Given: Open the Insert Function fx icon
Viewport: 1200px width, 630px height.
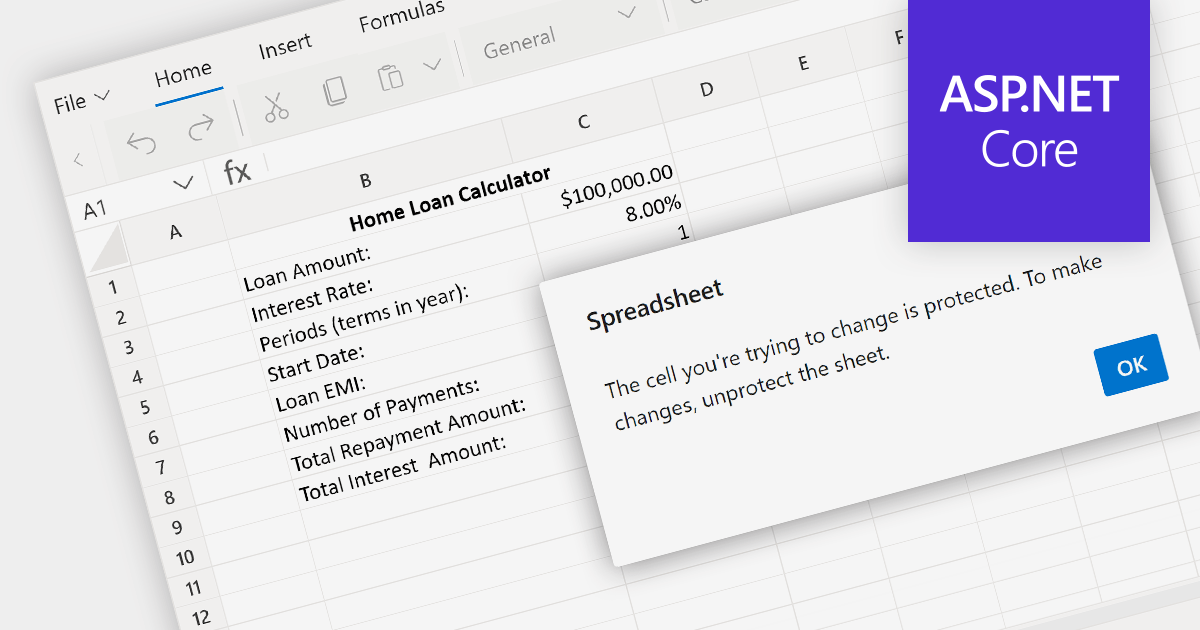Looking at the screenshot, I should pyautogui.click(x=237, y=170).
